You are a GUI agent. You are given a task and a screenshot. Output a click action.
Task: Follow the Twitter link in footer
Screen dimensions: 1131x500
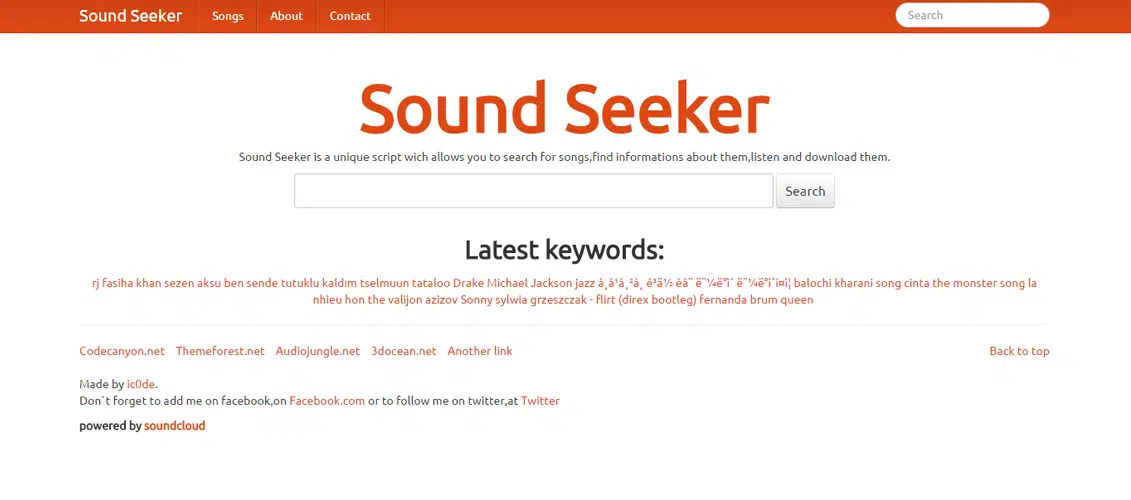(540, 401)
